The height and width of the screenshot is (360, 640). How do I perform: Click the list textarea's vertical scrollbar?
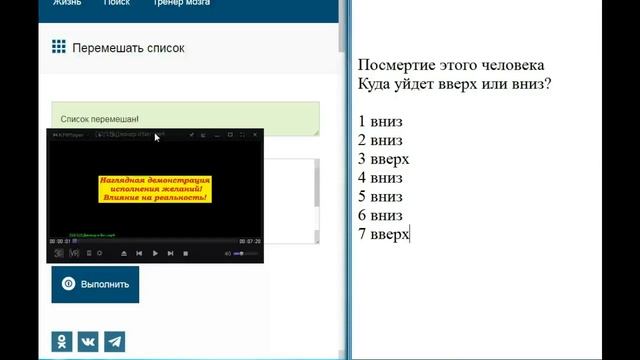(x=317, y=201)
